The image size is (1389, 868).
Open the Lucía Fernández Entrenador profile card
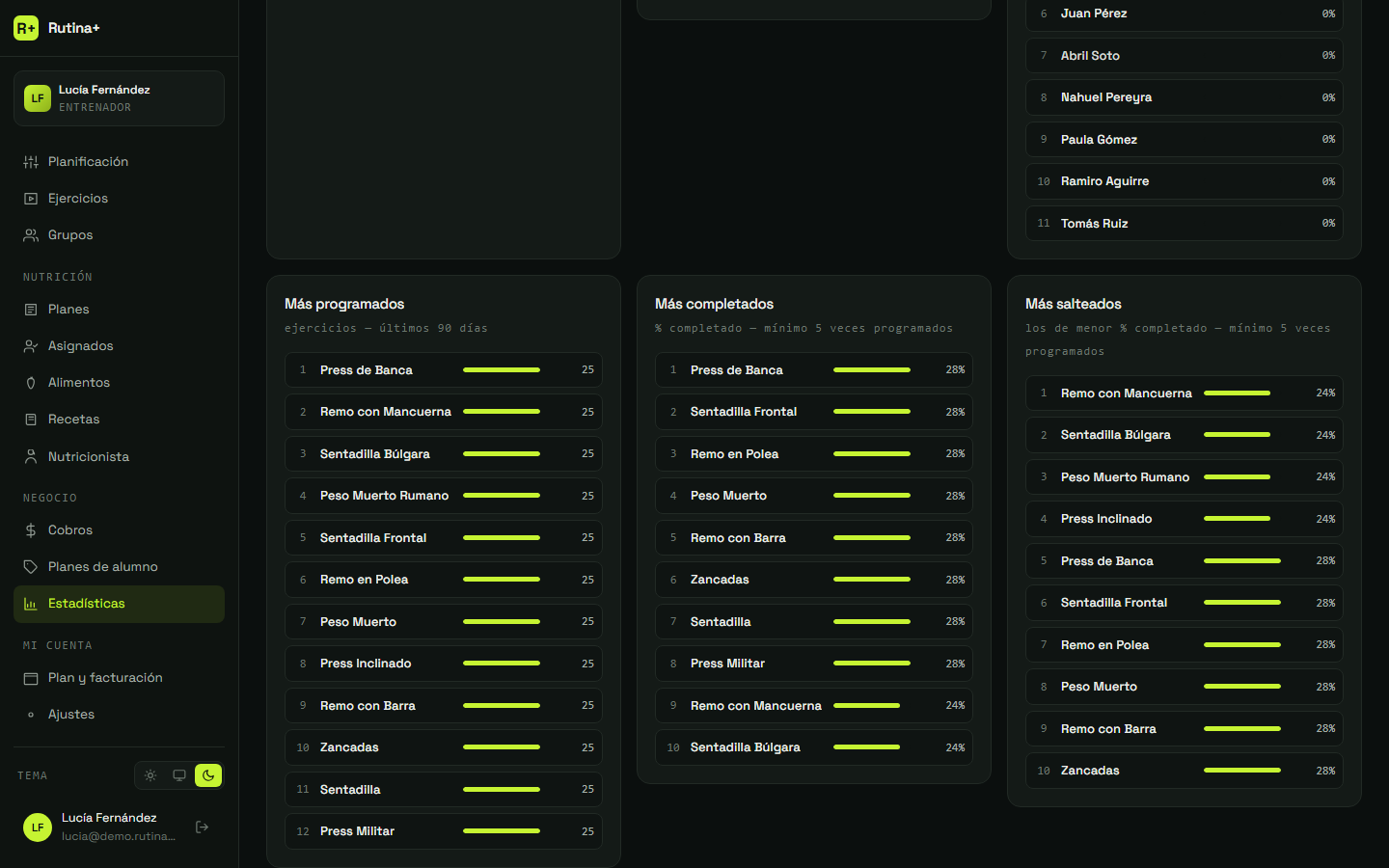click(x=119, y=98)
